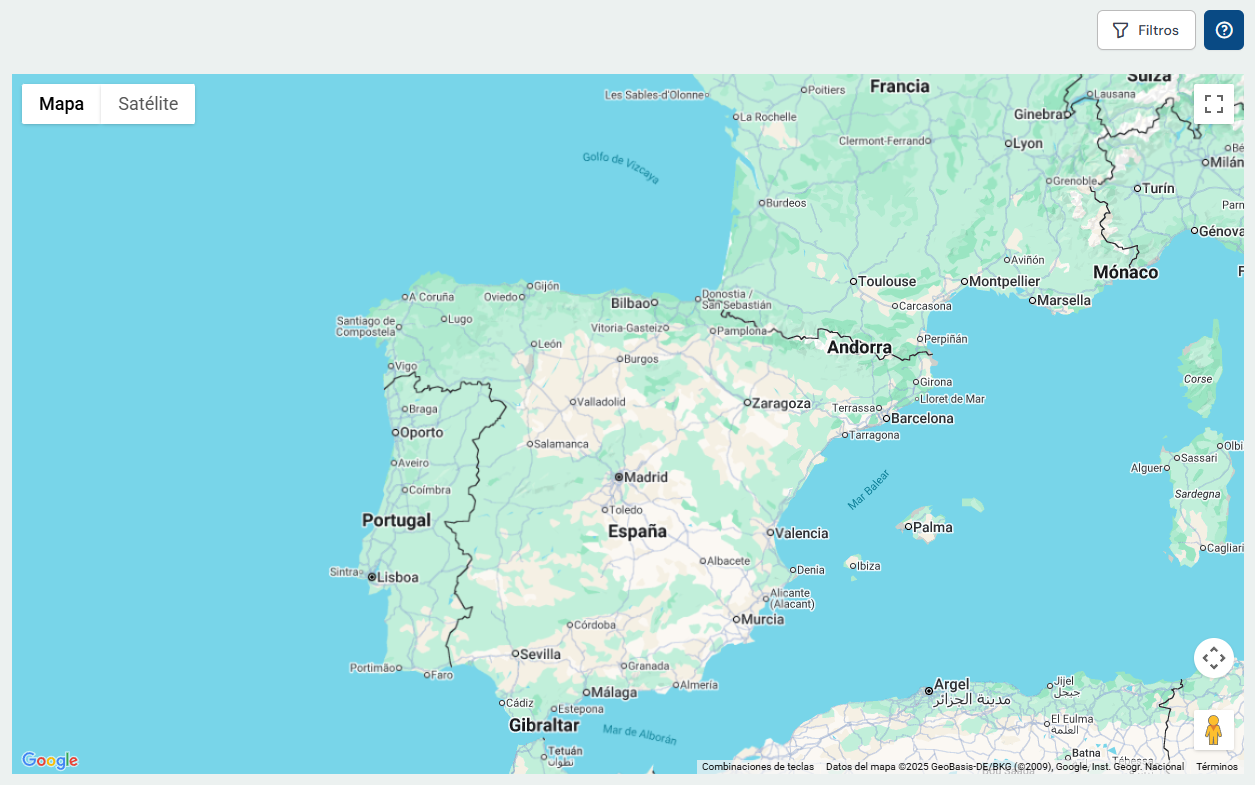This screenshot has height=785, width=1255.
Task: Click the Zaragoza city label
Action: 781,403
